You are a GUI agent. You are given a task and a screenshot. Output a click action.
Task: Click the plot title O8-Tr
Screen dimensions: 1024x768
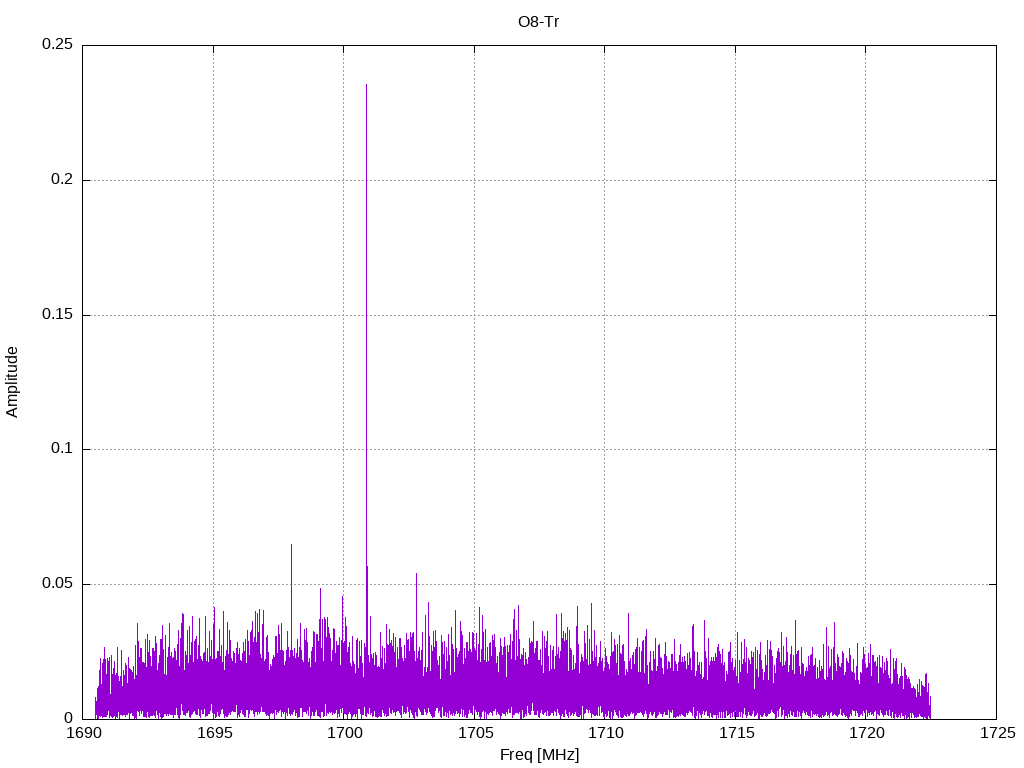[x=539, y=21]
